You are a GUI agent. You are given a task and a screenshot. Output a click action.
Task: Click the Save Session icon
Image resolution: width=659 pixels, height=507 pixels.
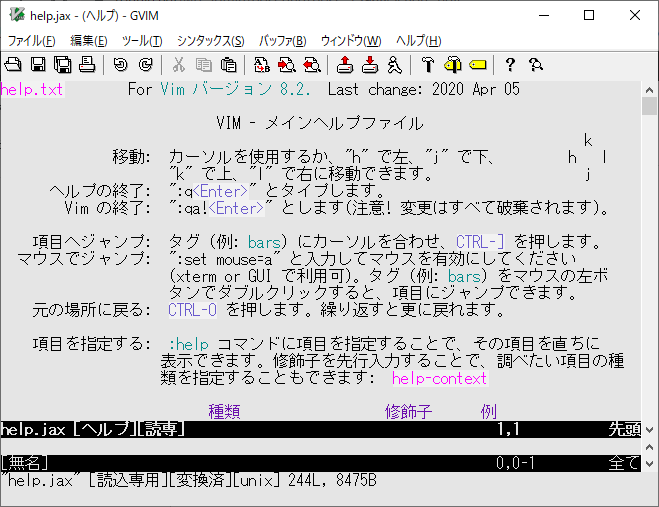pos(370,65)
